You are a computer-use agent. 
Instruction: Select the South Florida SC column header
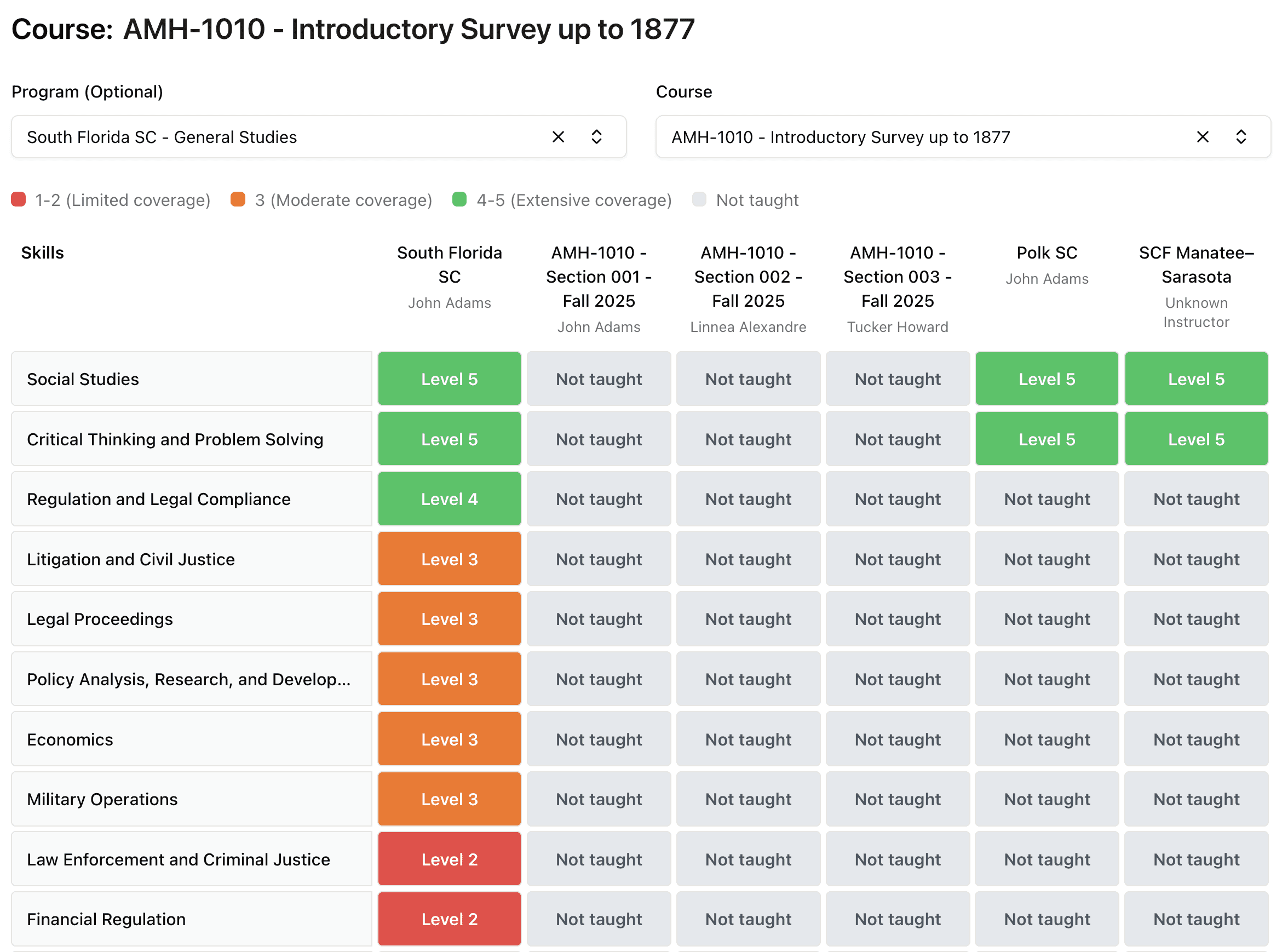[449, 265]
